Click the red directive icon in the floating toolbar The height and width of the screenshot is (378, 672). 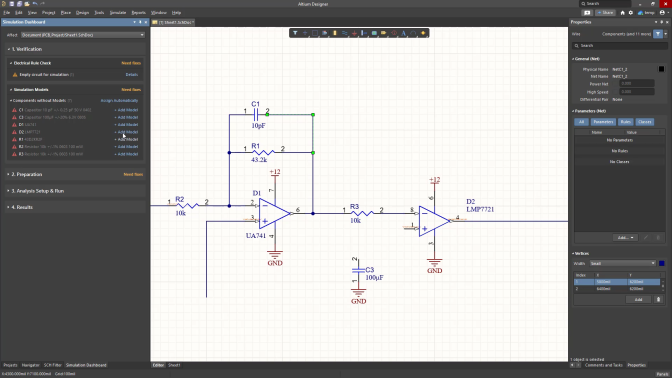pos(394,33)
